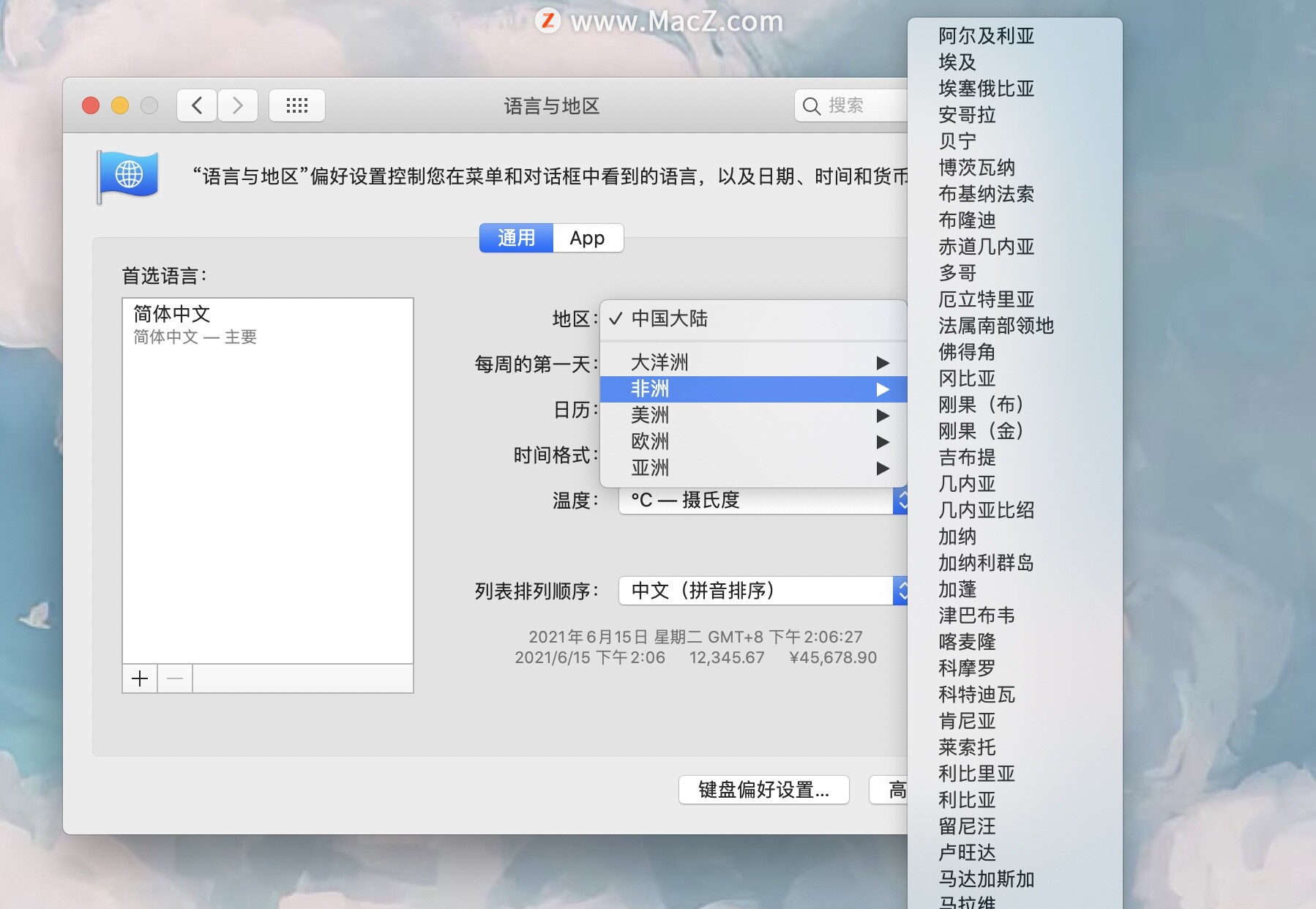Click the 温度 dropdown stepper arrows

905,501
